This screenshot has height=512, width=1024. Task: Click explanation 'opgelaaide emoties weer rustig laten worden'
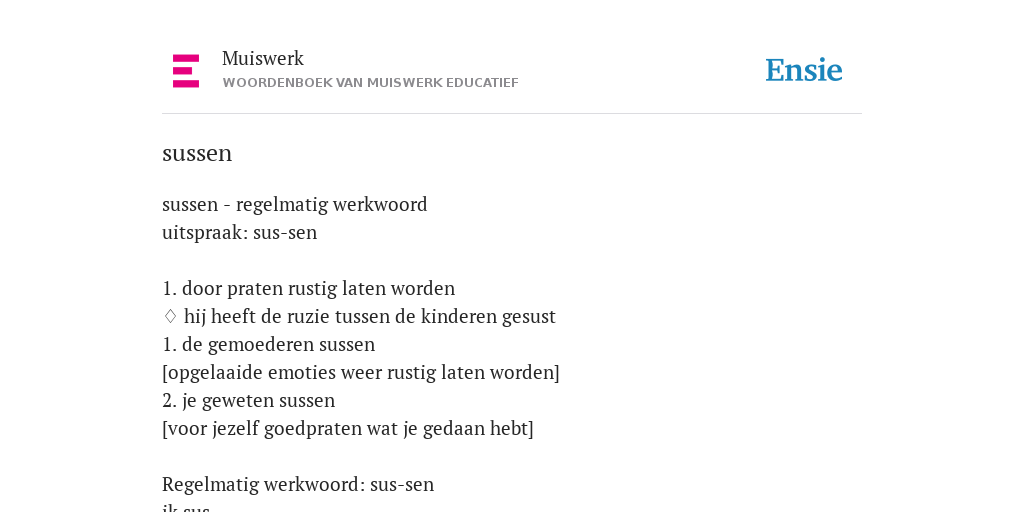(360, 373)
